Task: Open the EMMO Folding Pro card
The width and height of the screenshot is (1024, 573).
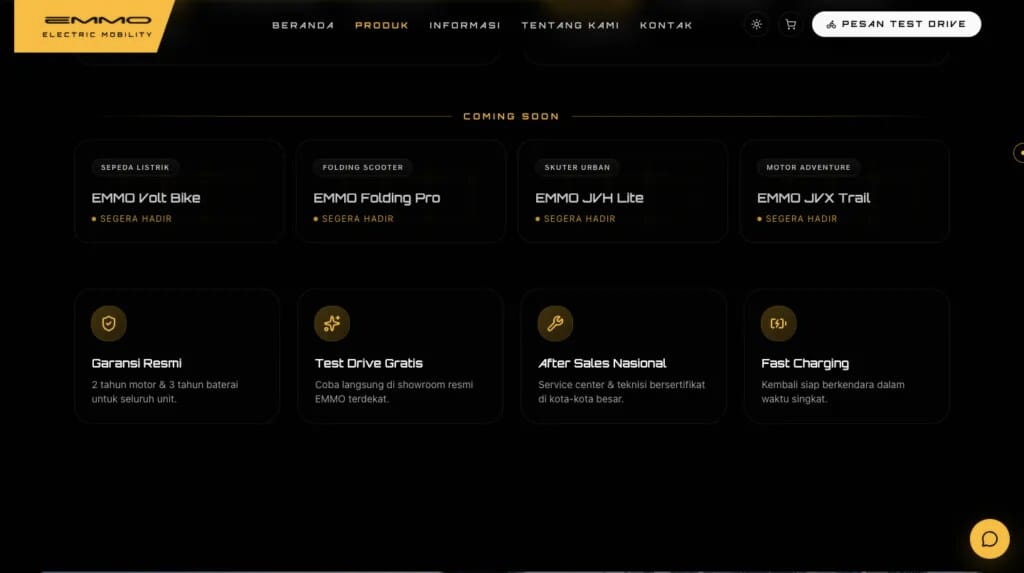Action: tap(401, 191)
